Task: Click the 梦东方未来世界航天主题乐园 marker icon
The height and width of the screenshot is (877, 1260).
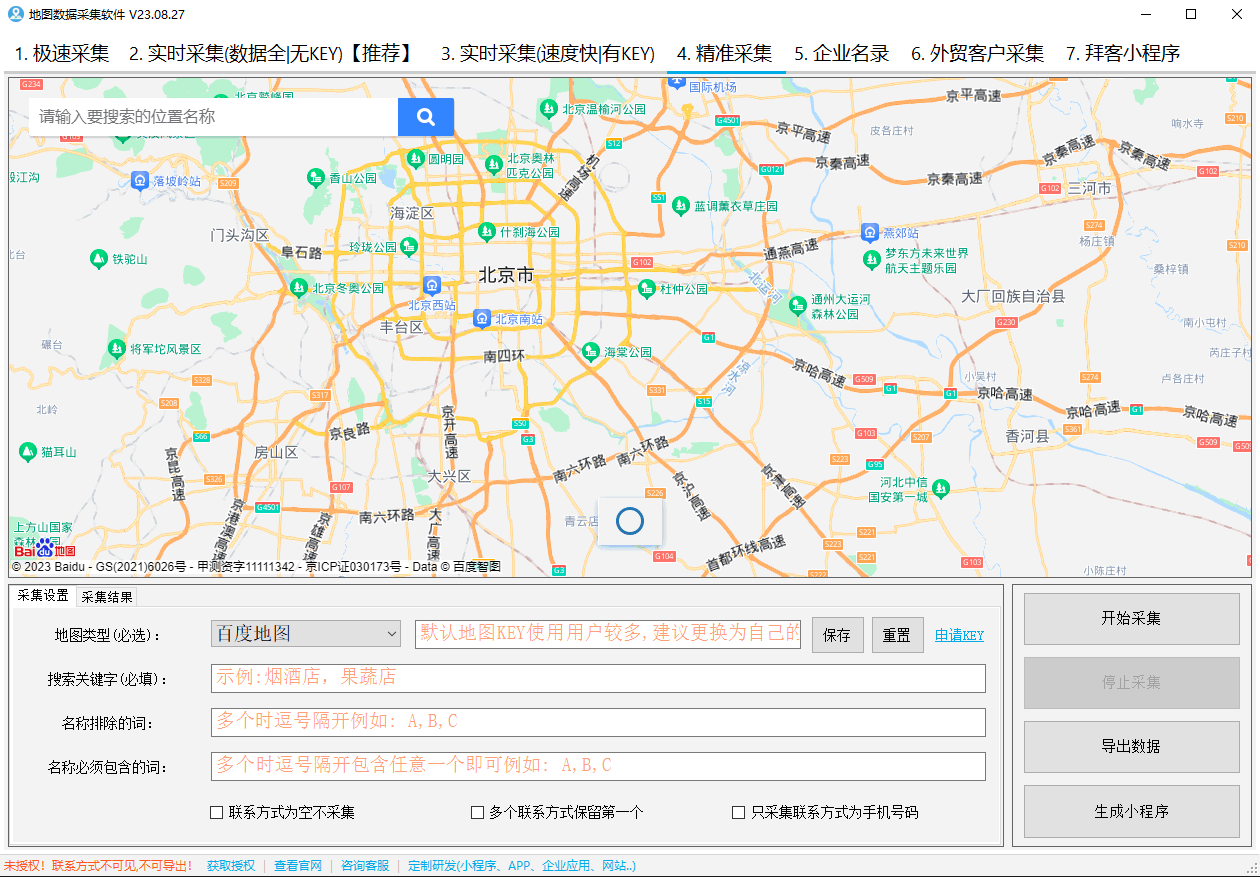Action: tap(871, 260)
